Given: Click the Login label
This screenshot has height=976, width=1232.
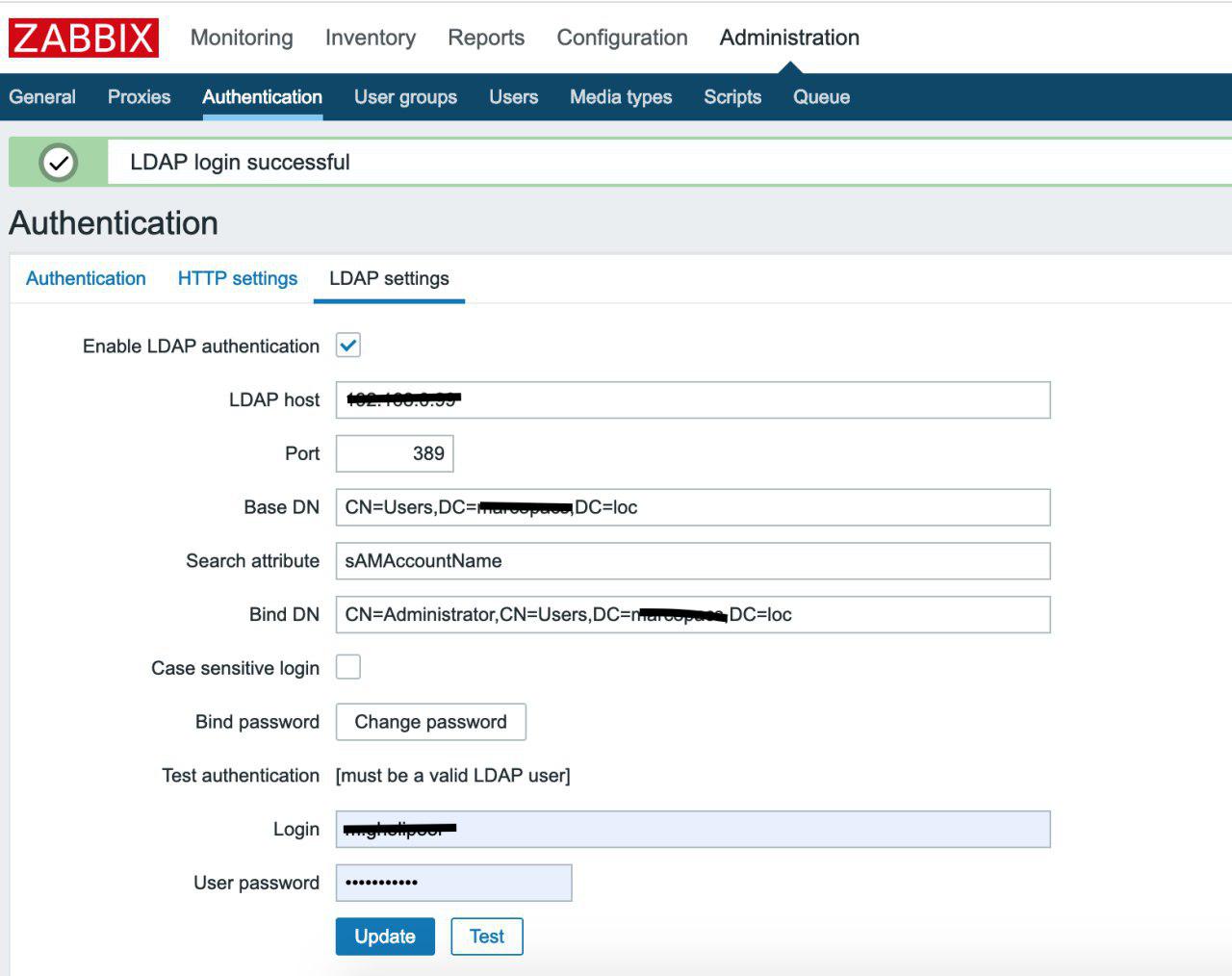Looking at the screenshot, I should pyautogui.click(x=296, y=830).
